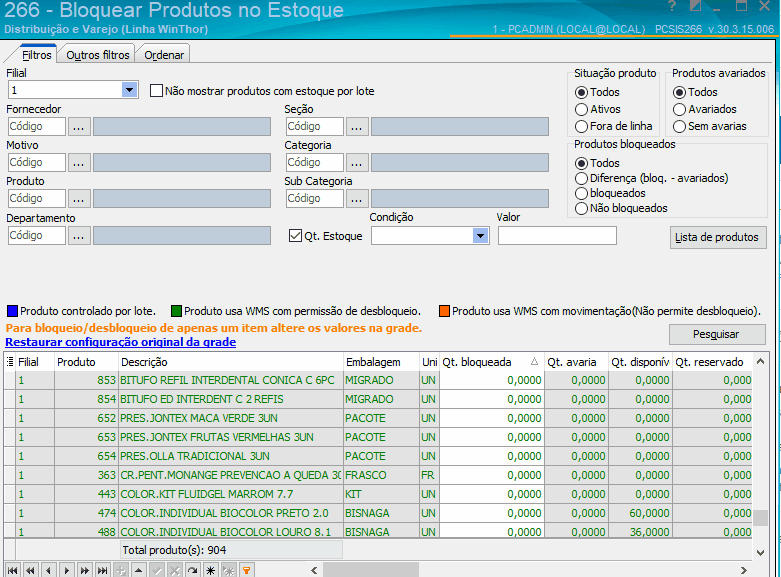Open Categoria lookup ellipsis button
This screenshot has height=577, width=781.
click(x=357, y=162)
